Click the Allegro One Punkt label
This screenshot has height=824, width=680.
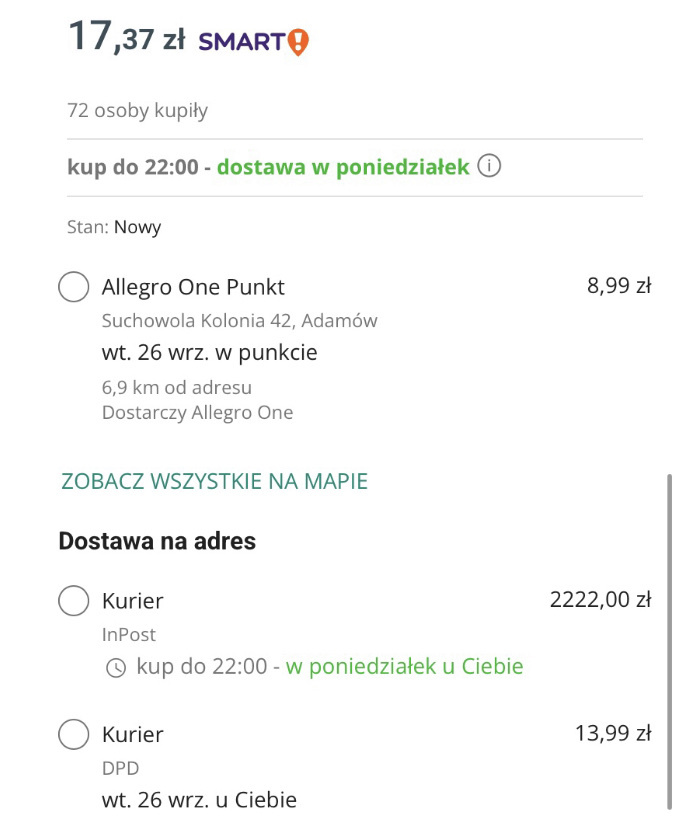coord(193,287)
